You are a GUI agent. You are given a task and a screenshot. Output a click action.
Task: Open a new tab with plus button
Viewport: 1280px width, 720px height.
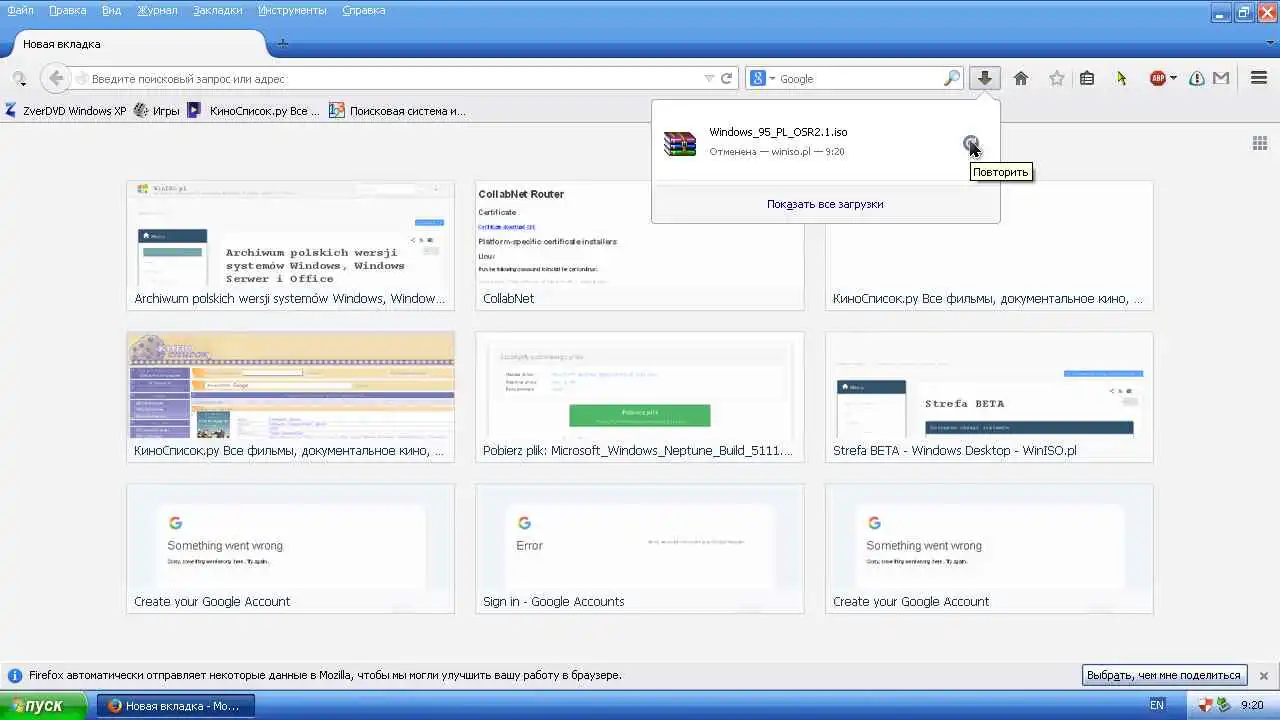pos(283,44)
